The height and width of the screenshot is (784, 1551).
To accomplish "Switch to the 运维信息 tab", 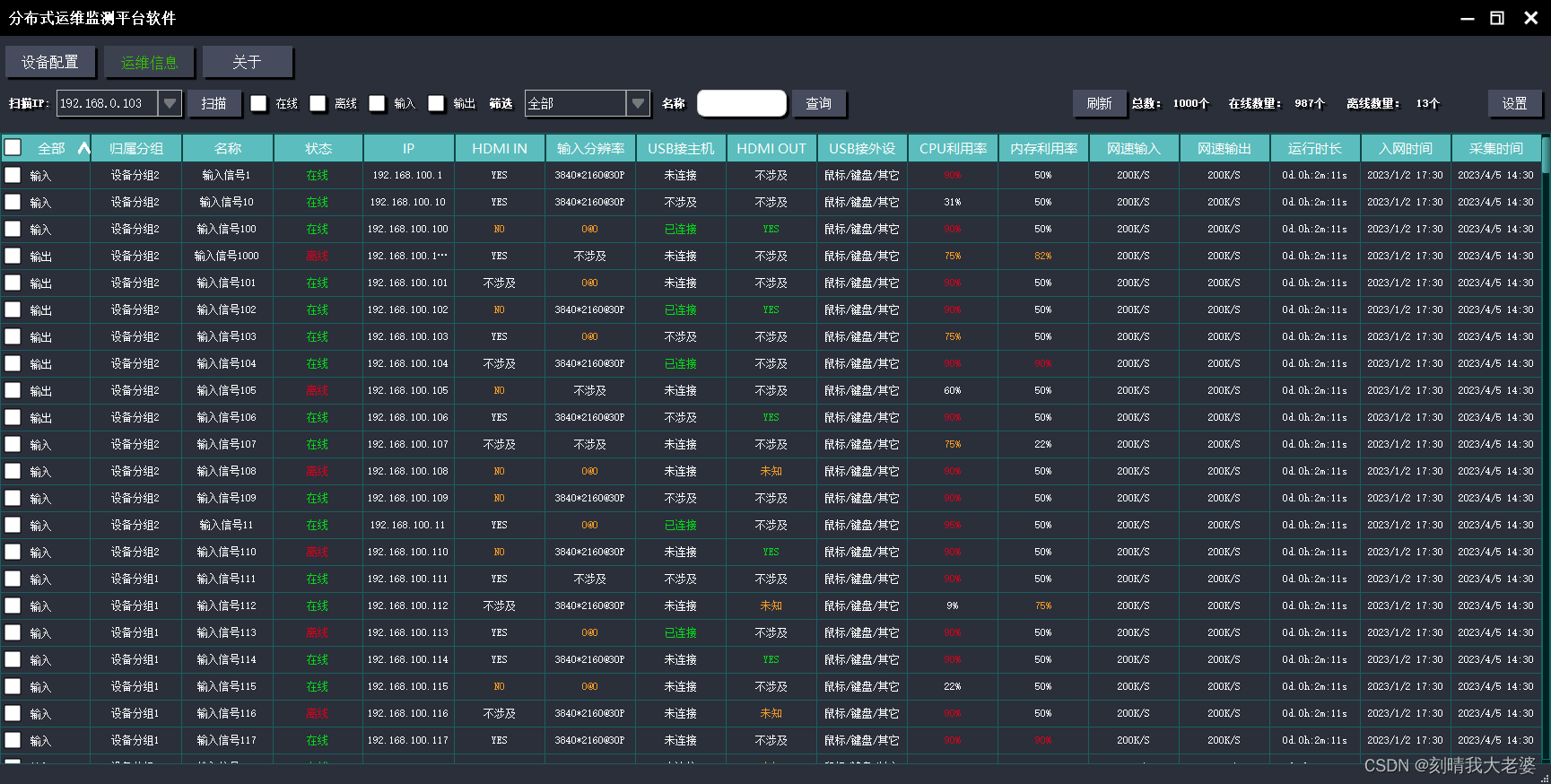I will coord(149,62).
